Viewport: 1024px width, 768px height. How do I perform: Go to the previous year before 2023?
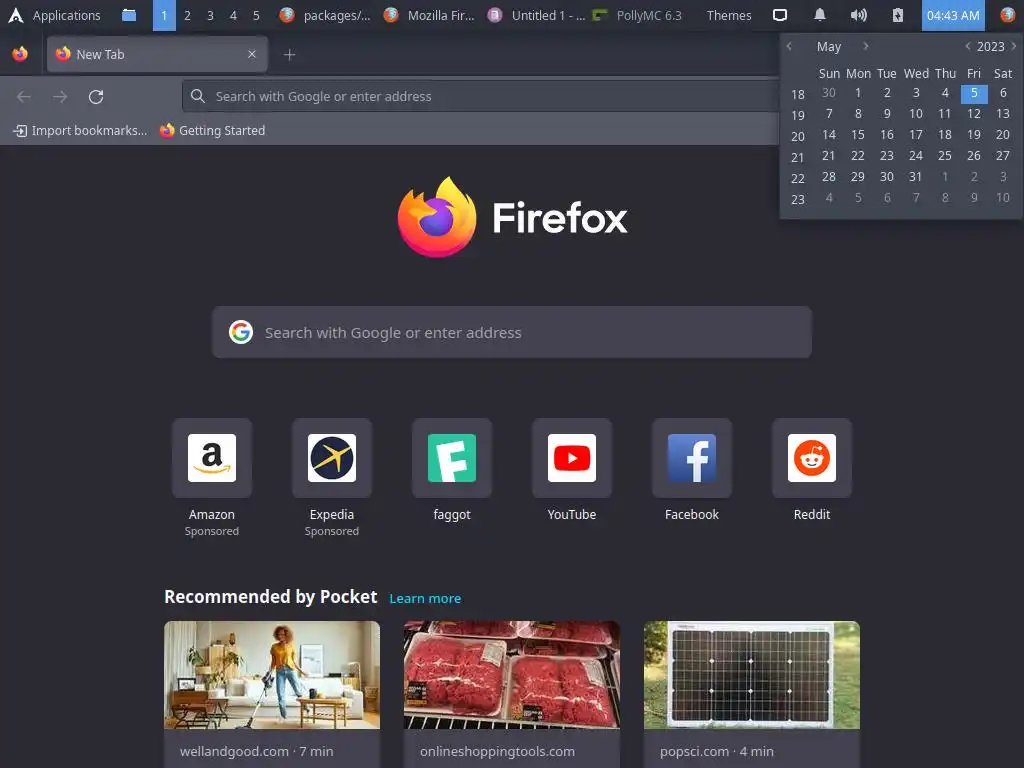(x=968, y=46)
